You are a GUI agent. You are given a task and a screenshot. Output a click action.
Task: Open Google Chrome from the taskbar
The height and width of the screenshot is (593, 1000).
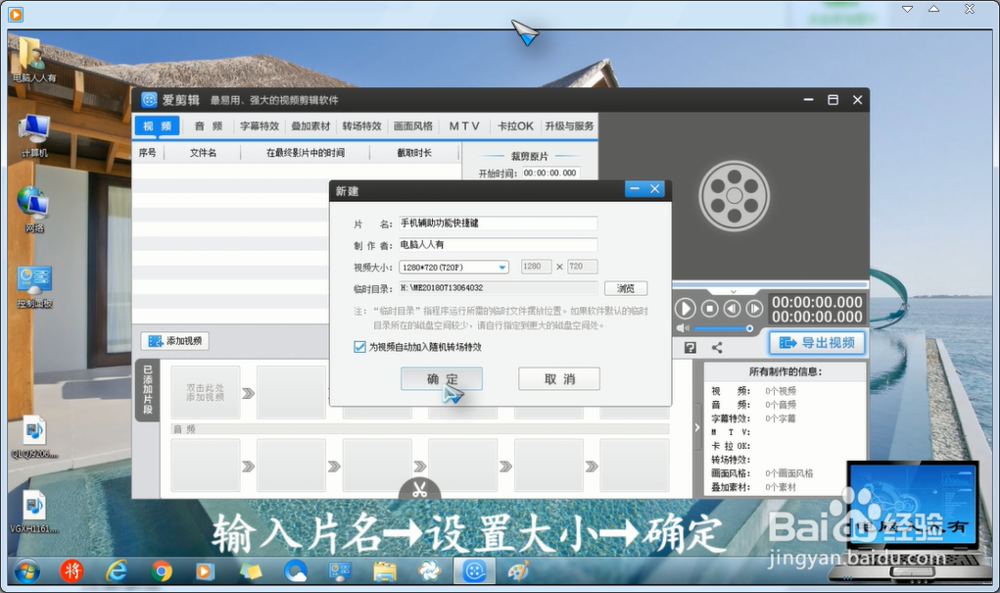162,571
